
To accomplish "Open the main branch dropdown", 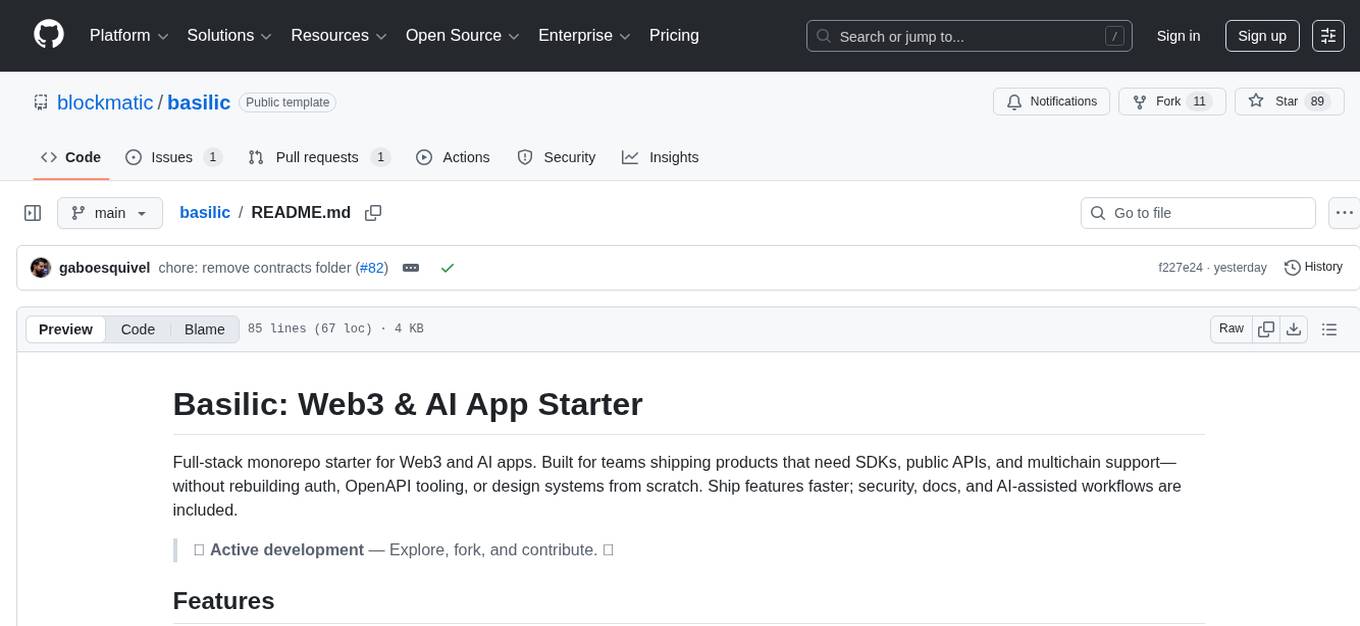I will coord(109,213).
